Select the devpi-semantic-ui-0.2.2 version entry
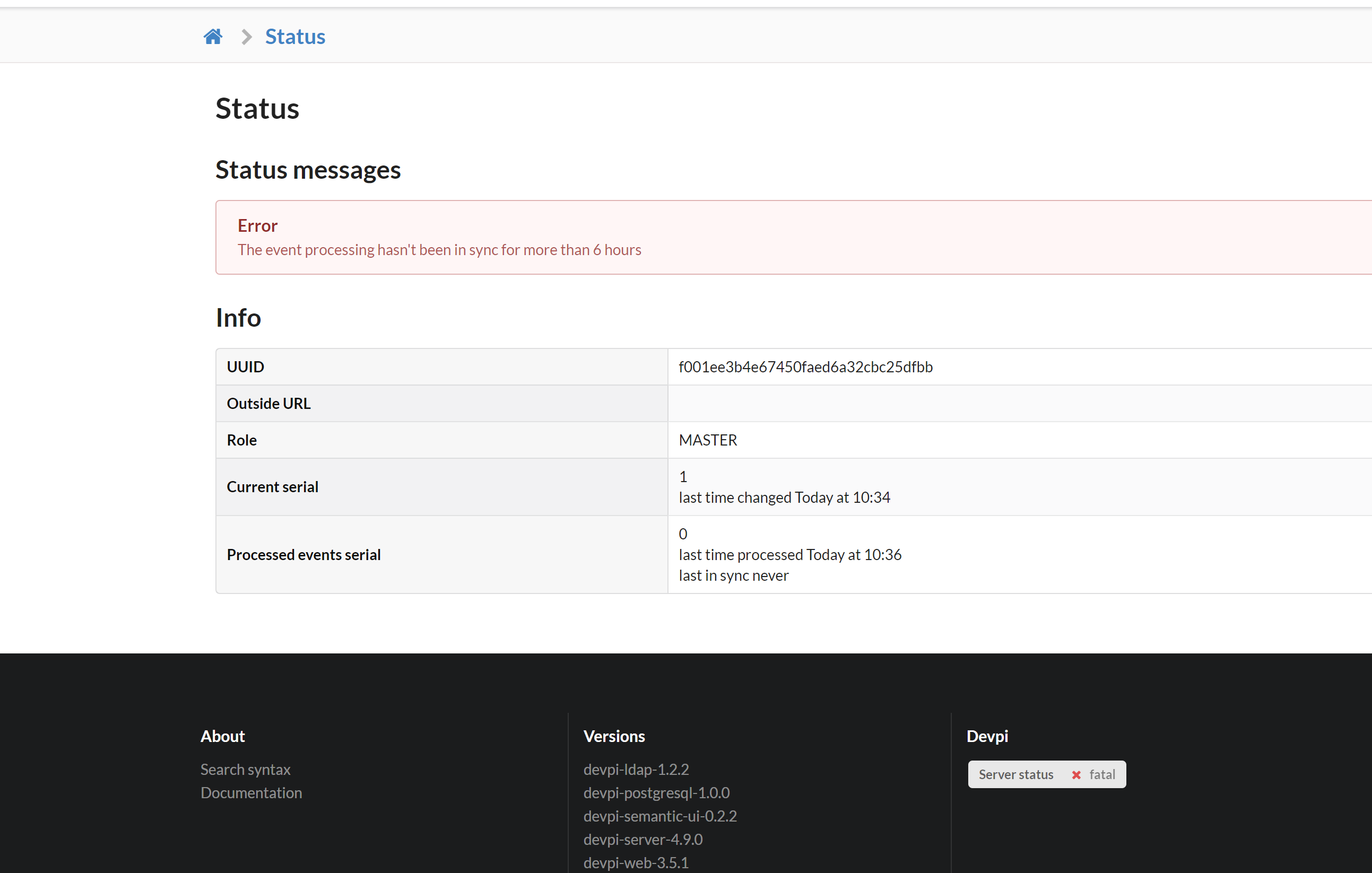Viewport: 1372px width, 873px height. point(660,816)
